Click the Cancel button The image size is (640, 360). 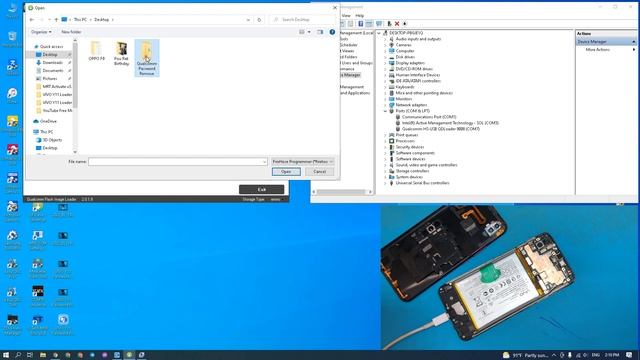(320, 172)
